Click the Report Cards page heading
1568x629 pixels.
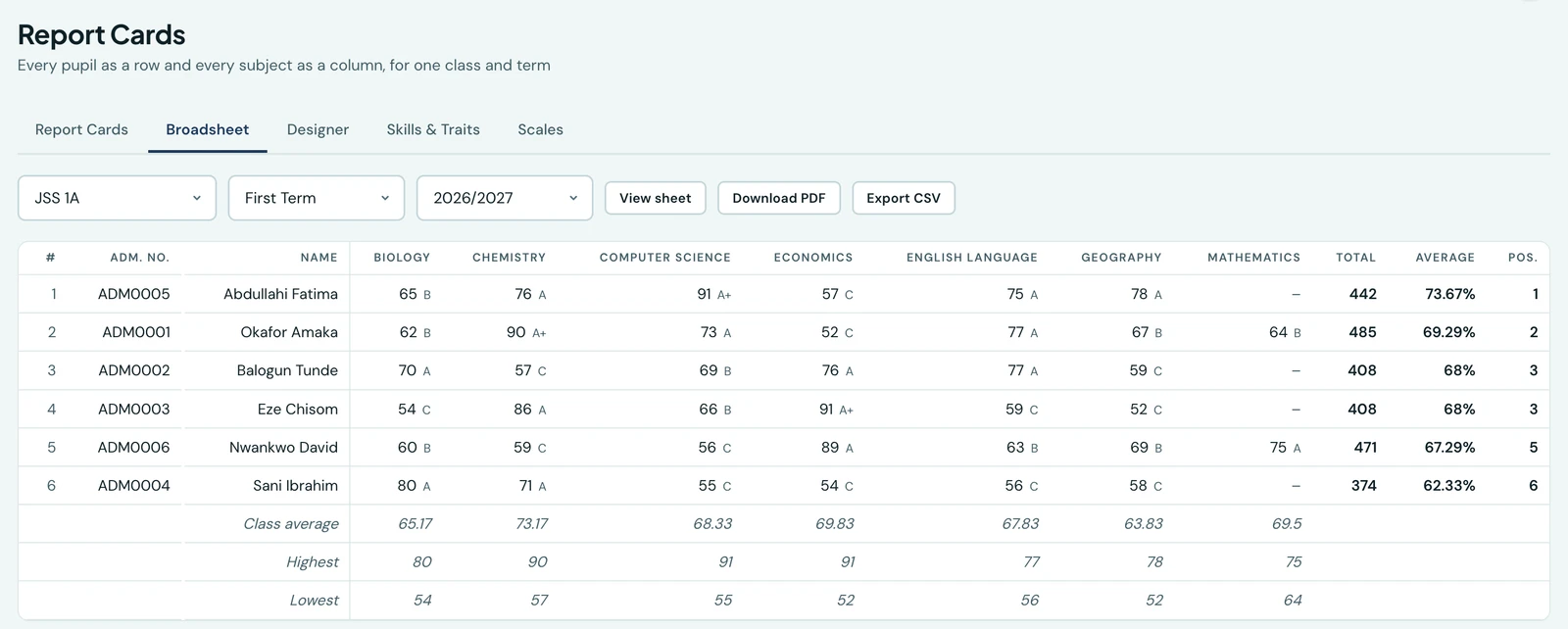(x=102, y=34)
